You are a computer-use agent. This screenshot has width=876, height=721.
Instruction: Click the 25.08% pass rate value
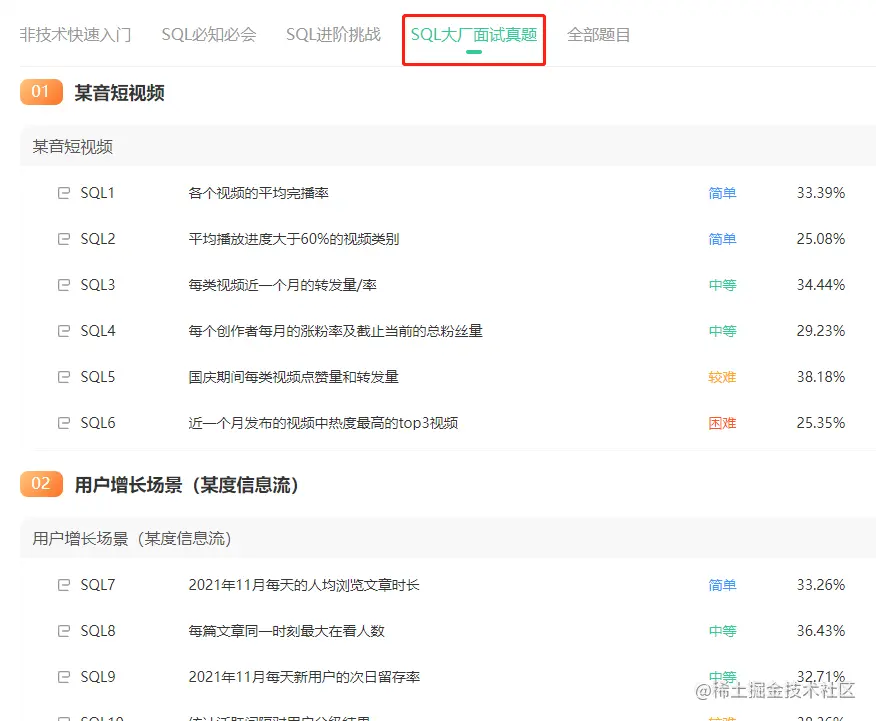tap(821, 239)
